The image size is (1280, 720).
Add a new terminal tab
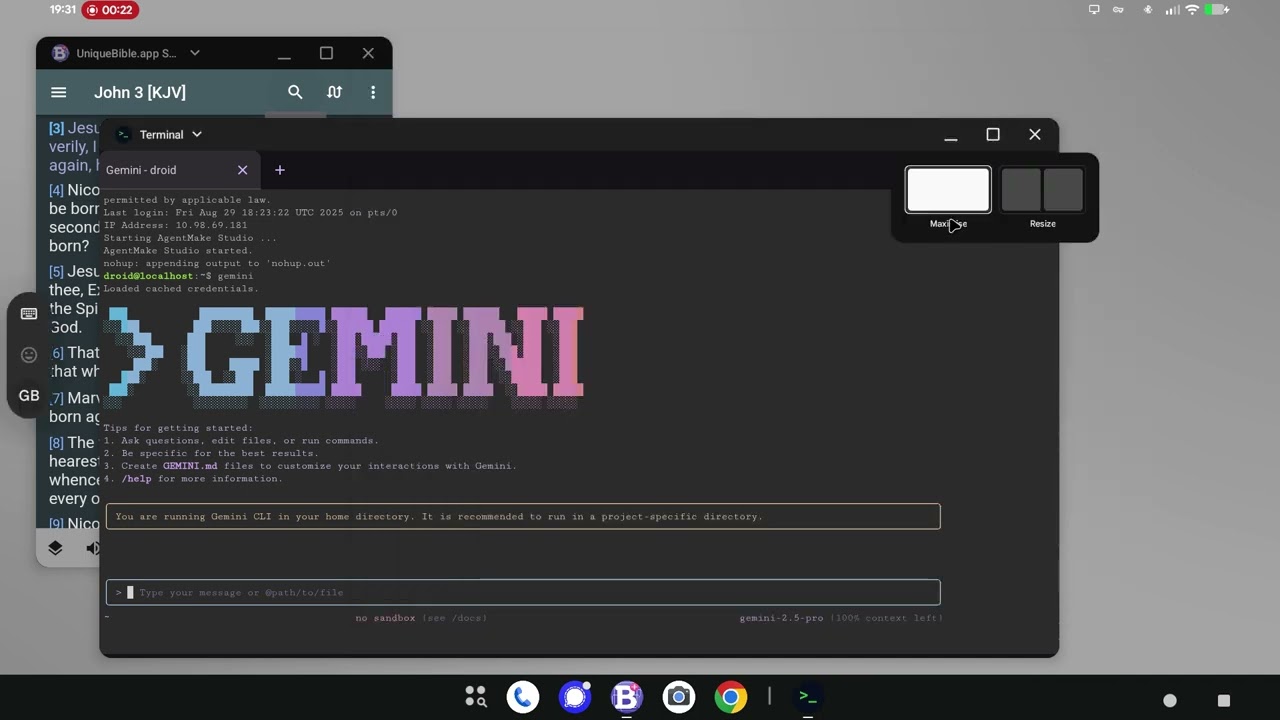pyautogui.click(x=280, y=170)
